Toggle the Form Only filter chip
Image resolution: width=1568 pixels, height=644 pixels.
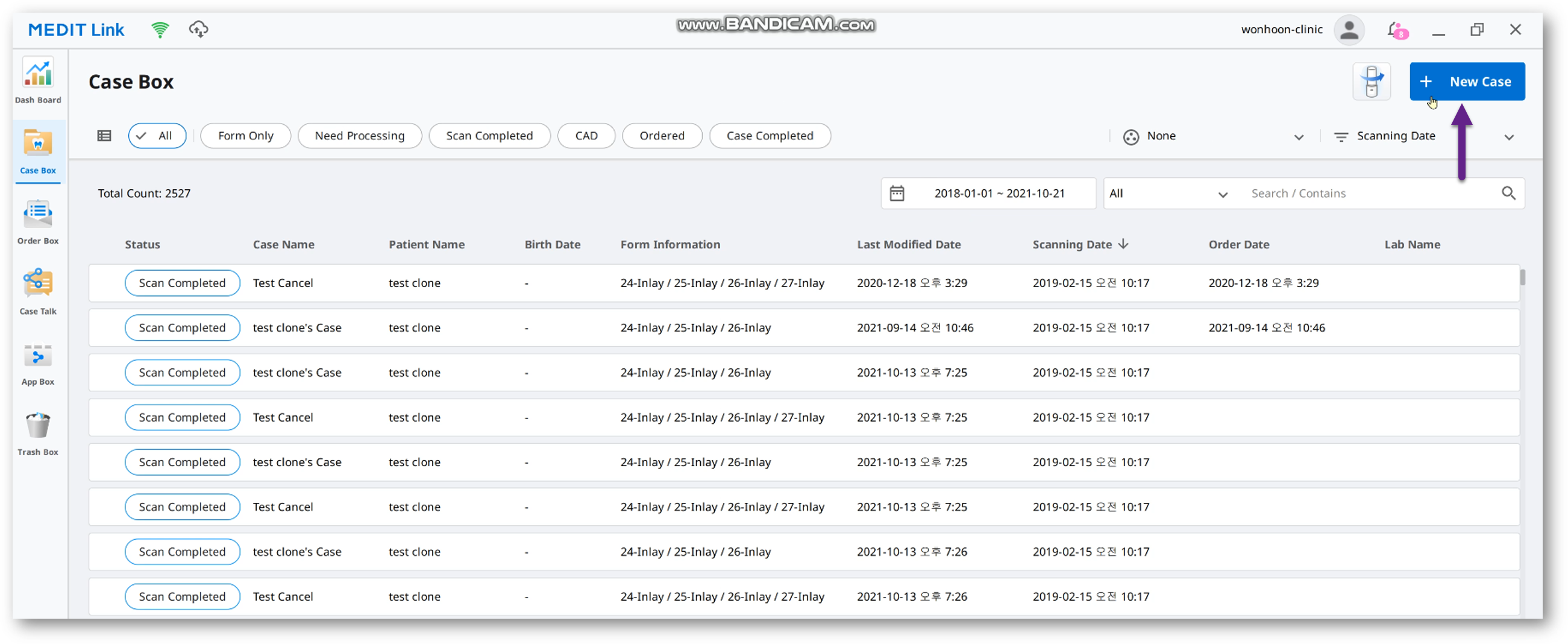(245, 136)
